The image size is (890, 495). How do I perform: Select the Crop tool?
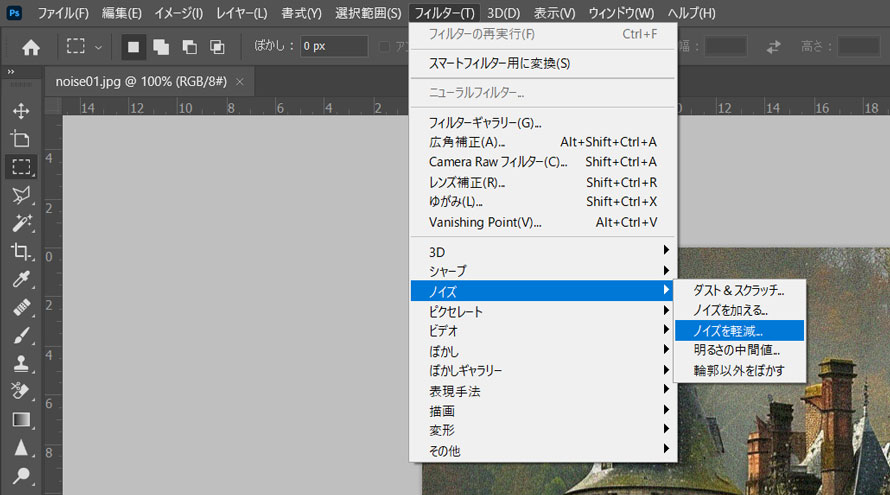(x=21, y=251)
